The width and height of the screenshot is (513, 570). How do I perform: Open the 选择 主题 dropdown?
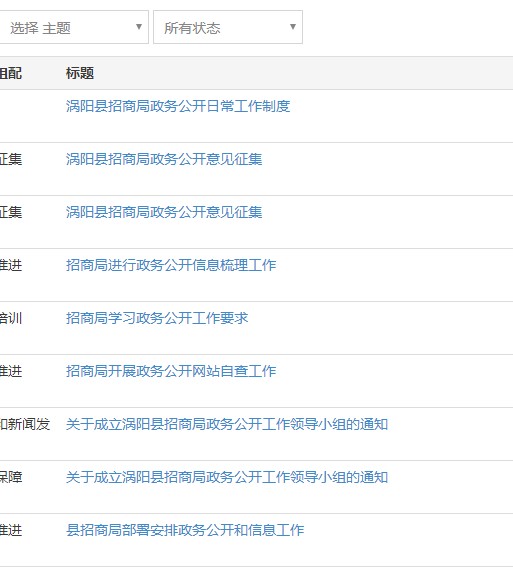coord(74,27)
